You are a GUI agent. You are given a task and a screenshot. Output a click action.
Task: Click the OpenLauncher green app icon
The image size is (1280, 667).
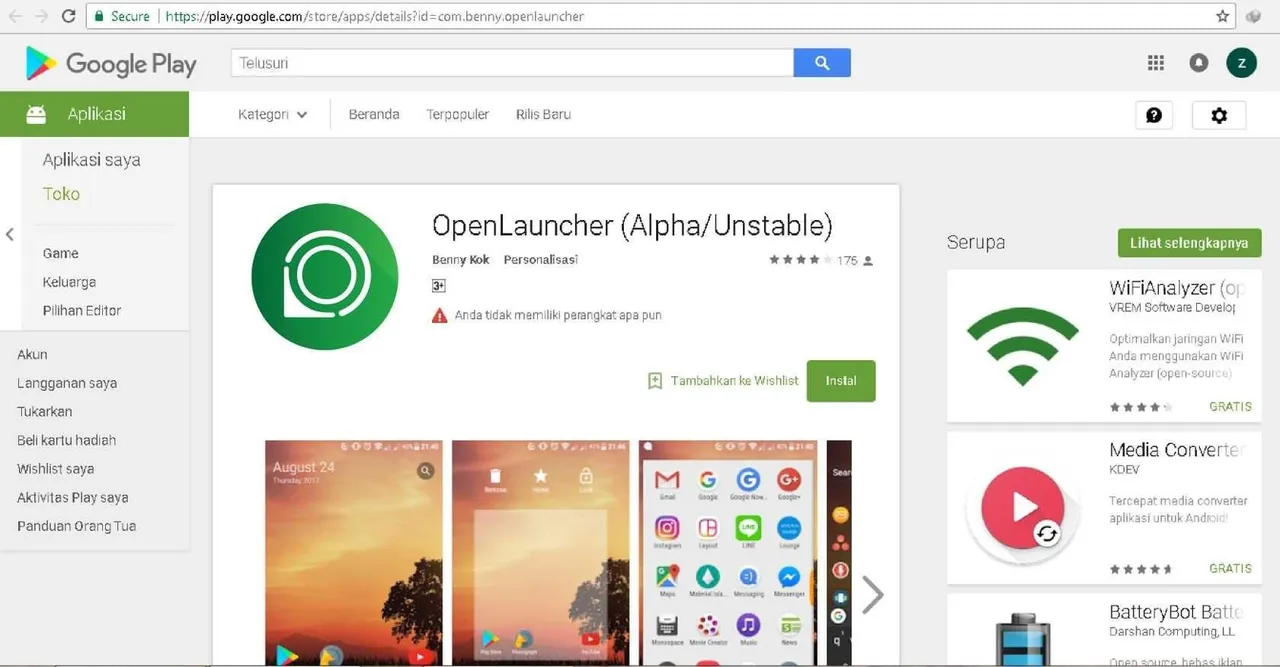click(x=325, y=276)
